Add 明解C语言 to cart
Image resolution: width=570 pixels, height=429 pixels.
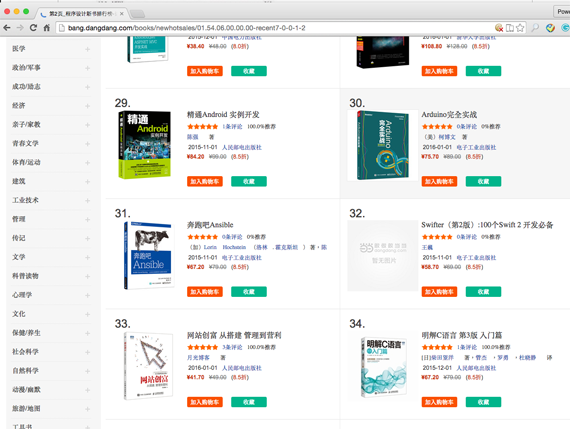click(x=439, y=402)
